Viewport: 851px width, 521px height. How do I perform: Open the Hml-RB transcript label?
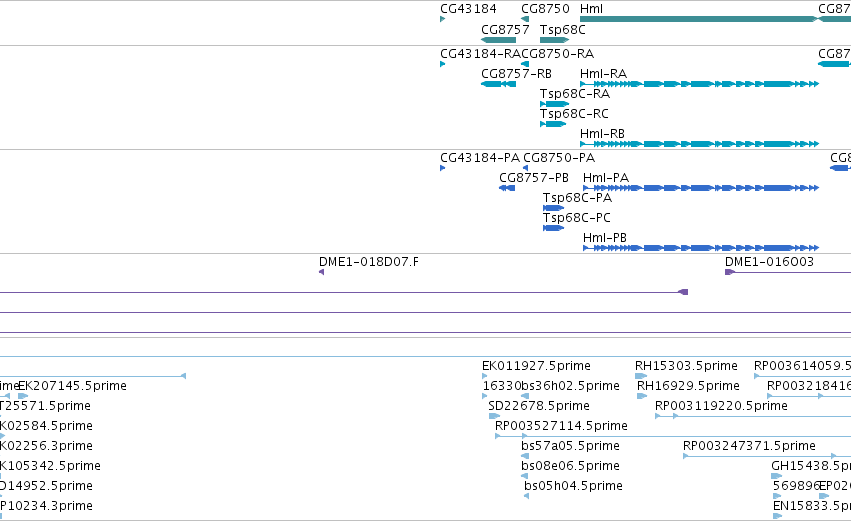(602, 134)
